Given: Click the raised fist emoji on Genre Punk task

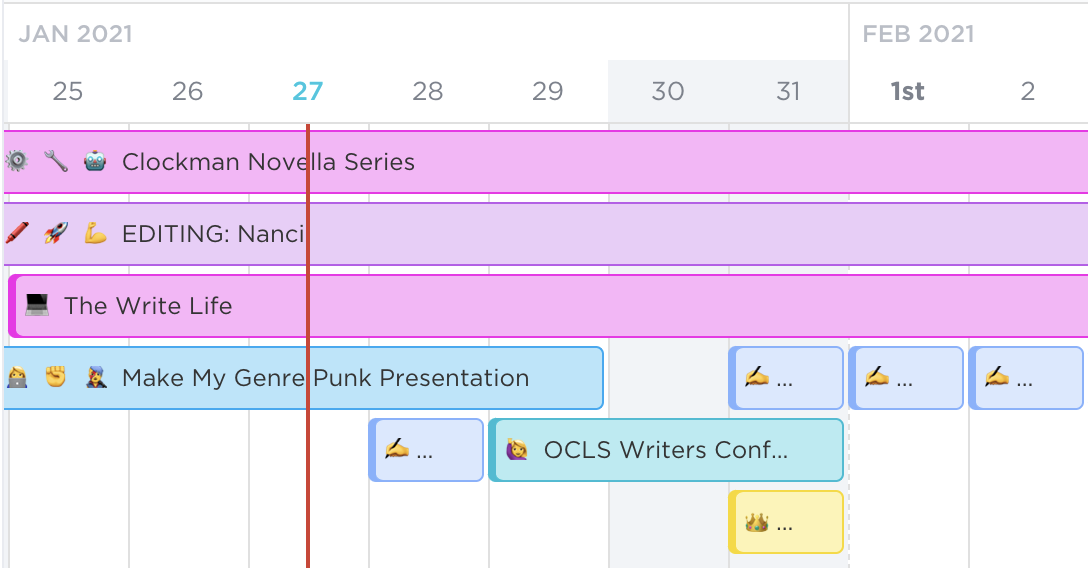Looking at the screenshot, I should (56, 377).
